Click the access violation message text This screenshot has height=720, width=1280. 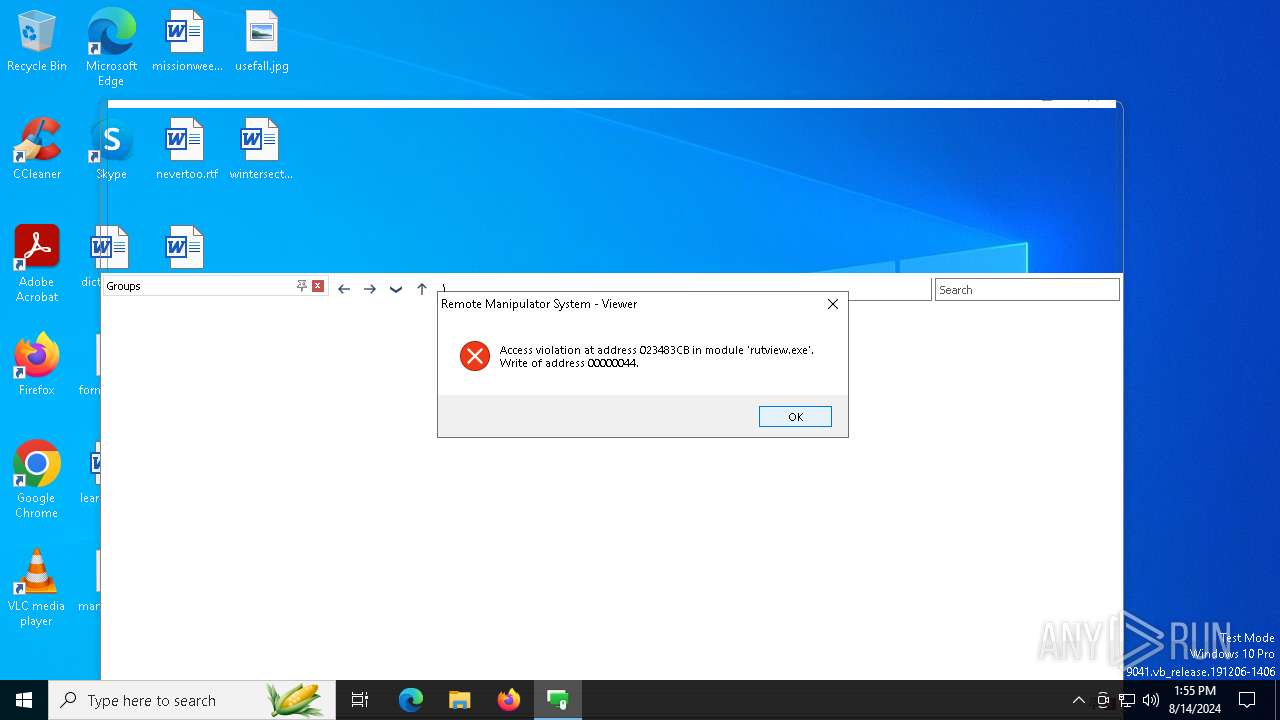click(657, 357)
